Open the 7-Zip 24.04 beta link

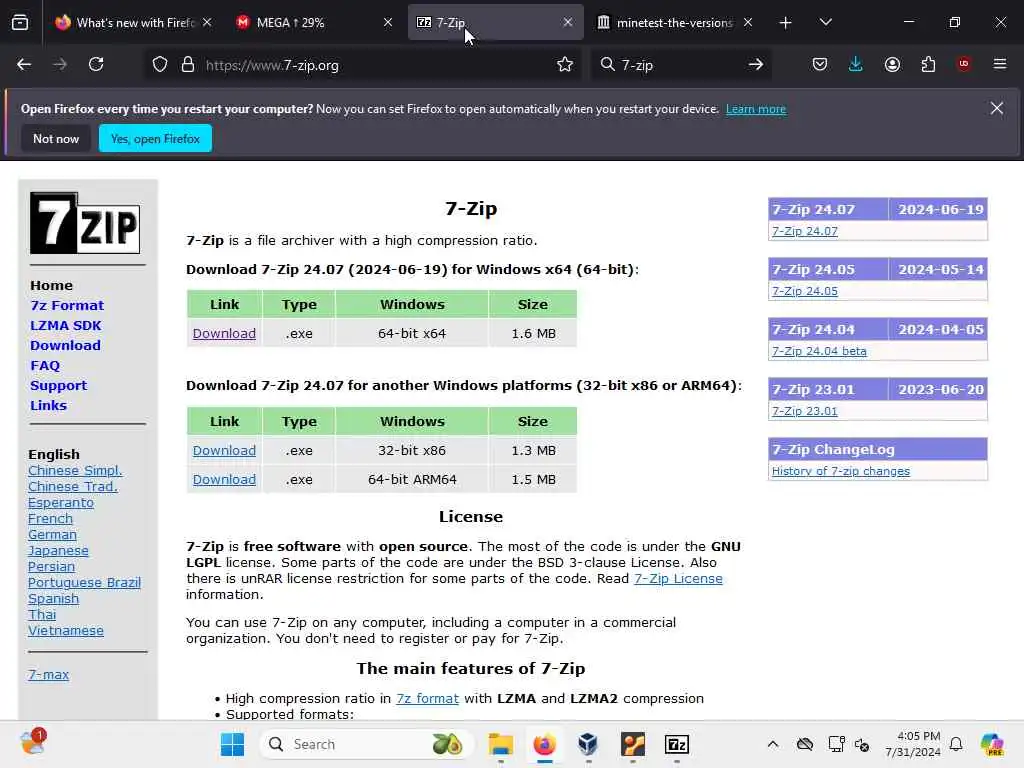819,351
